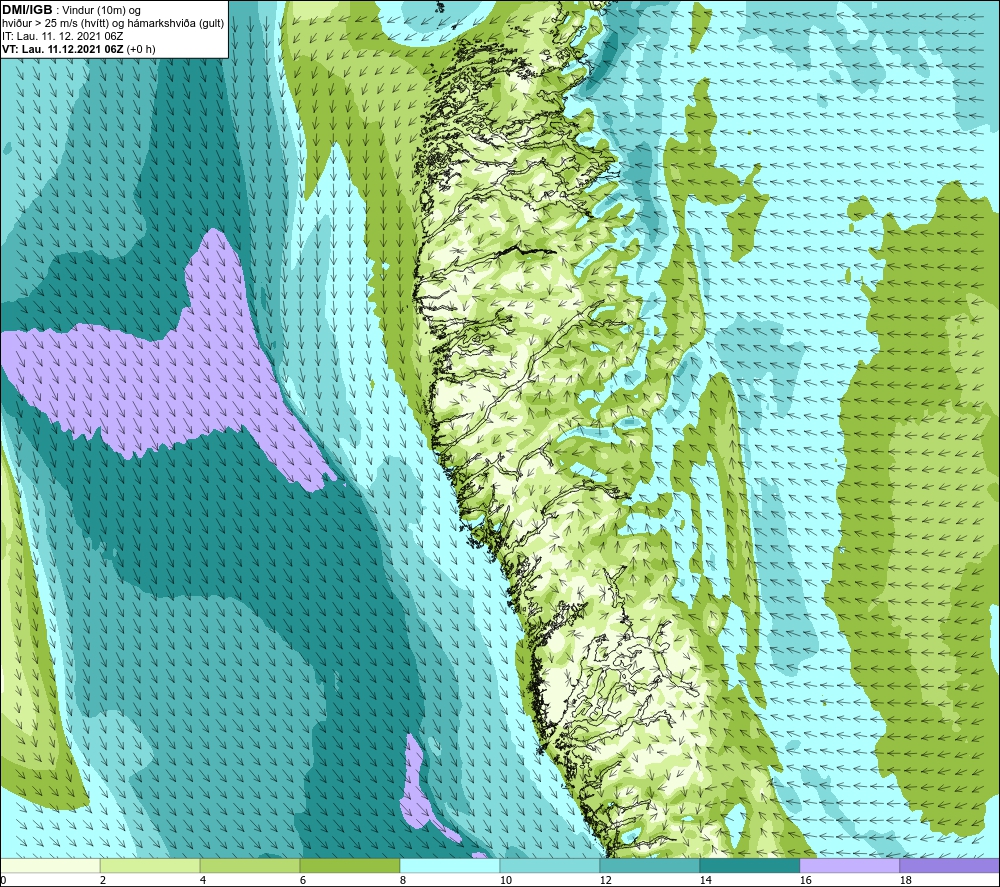
Task: Click the 'DMI/IGB' title text
Action: 27,10
